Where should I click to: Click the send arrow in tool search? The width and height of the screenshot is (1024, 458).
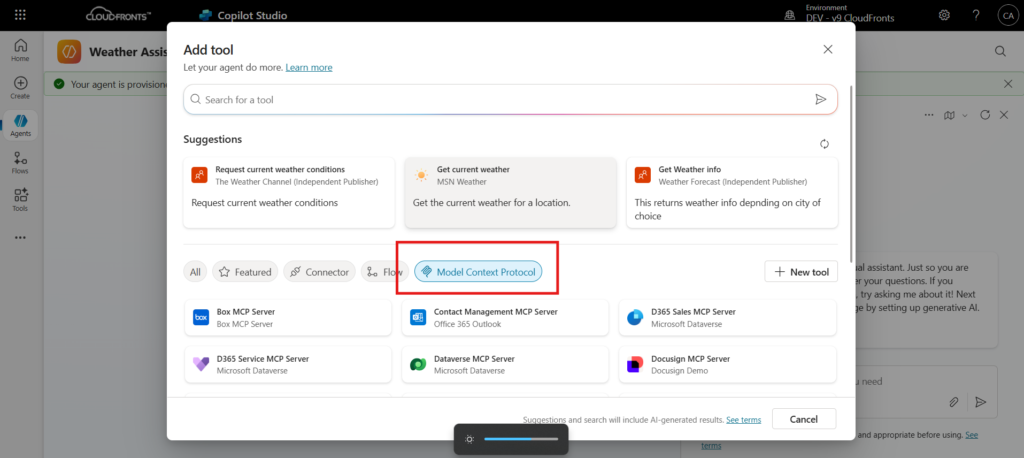click(820, 99)
